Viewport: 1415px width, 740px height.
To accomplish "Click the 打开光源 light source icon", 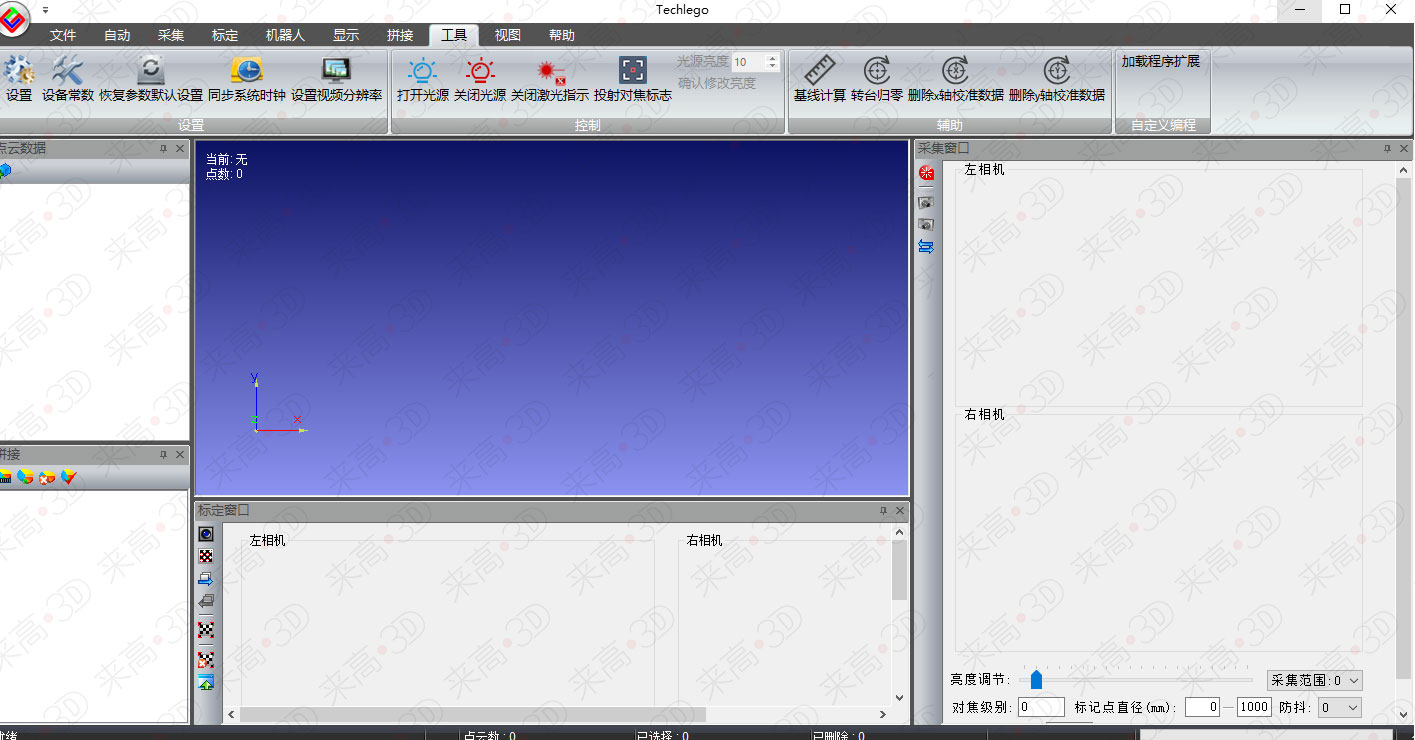I will [423, 72].
